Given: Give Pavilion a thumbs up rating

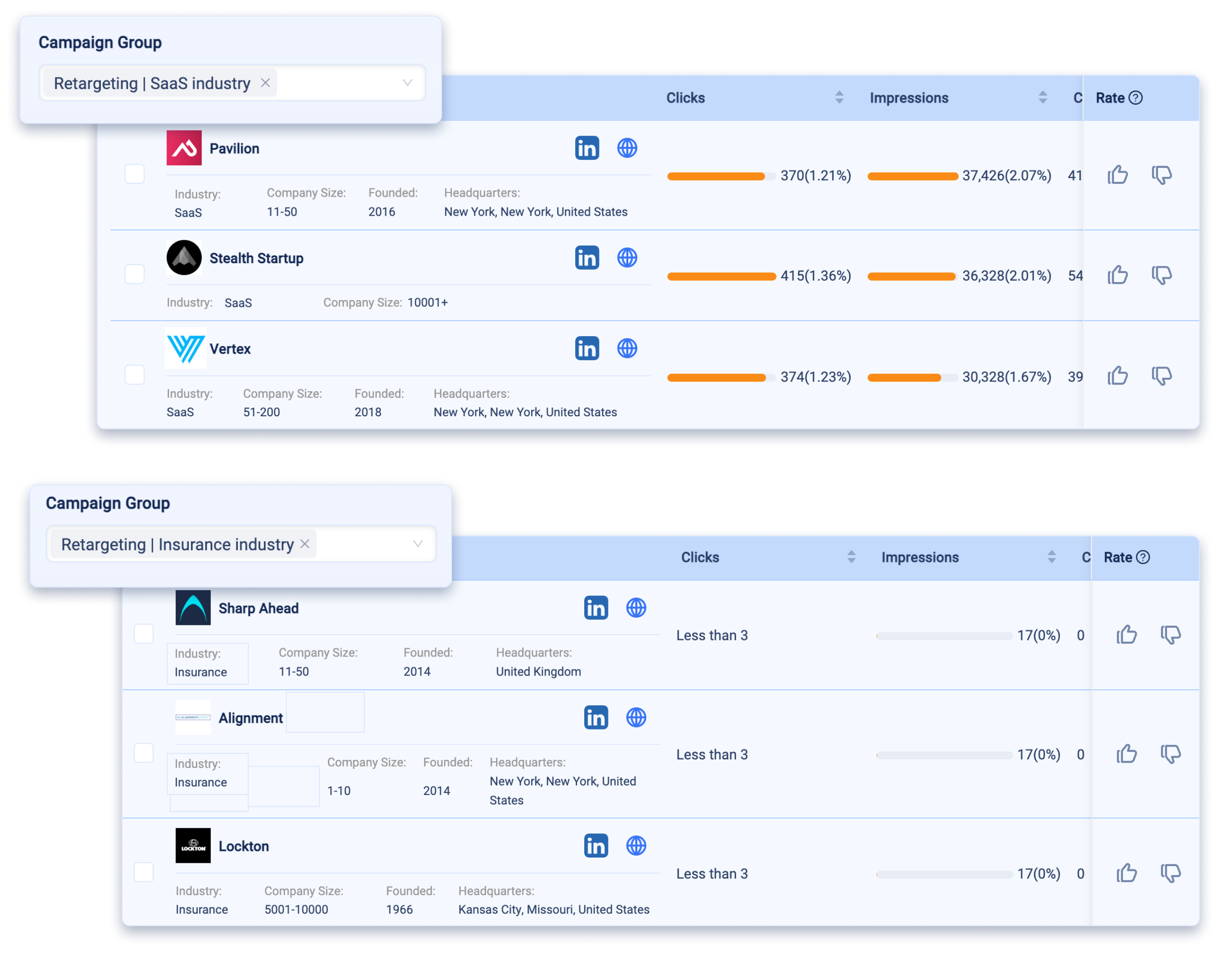Looking at the screenshot, I should pos(1117,175).
